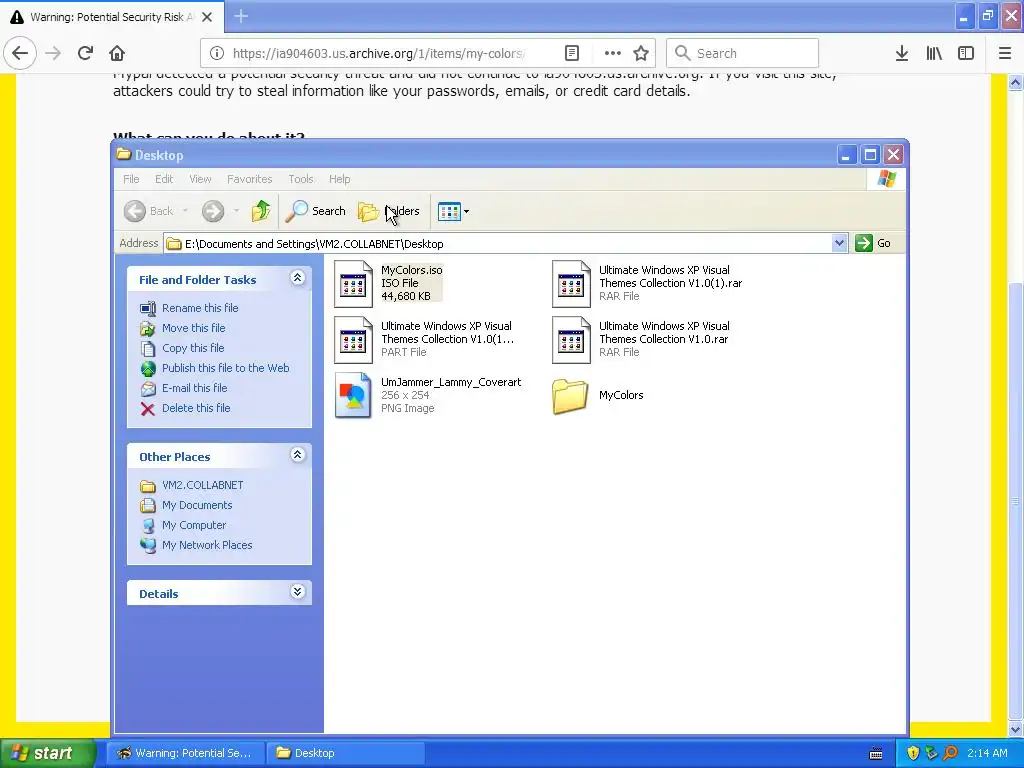The image size is (1024, 768).
Task: Open VM2.COLLABNET in Other Places
Action: (202, 485)
